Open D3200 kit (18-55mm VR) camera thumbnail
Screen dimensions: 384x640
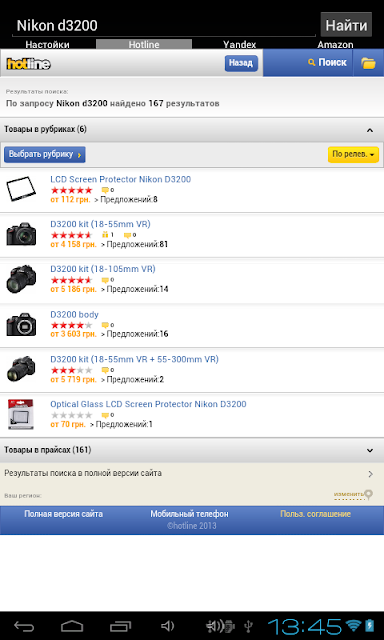[21, 234]
